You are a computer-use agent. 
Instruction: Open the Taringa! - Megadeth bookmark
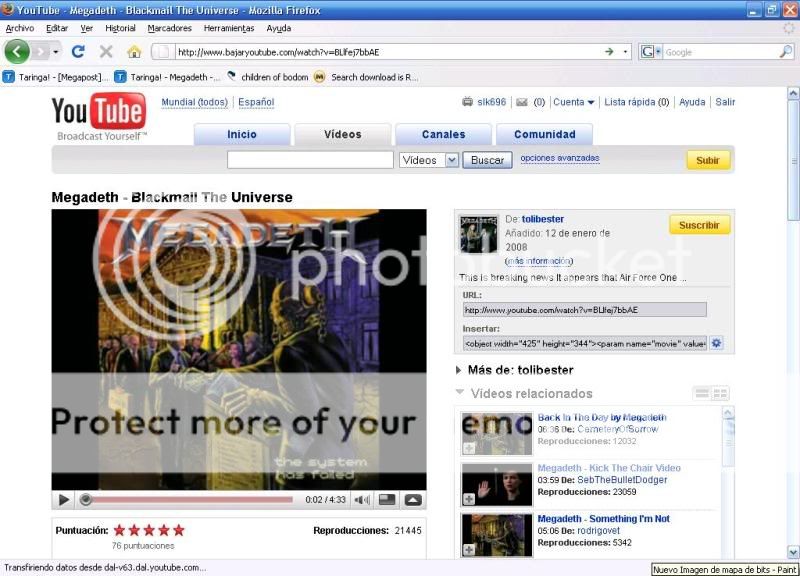[x=167, y=77]
